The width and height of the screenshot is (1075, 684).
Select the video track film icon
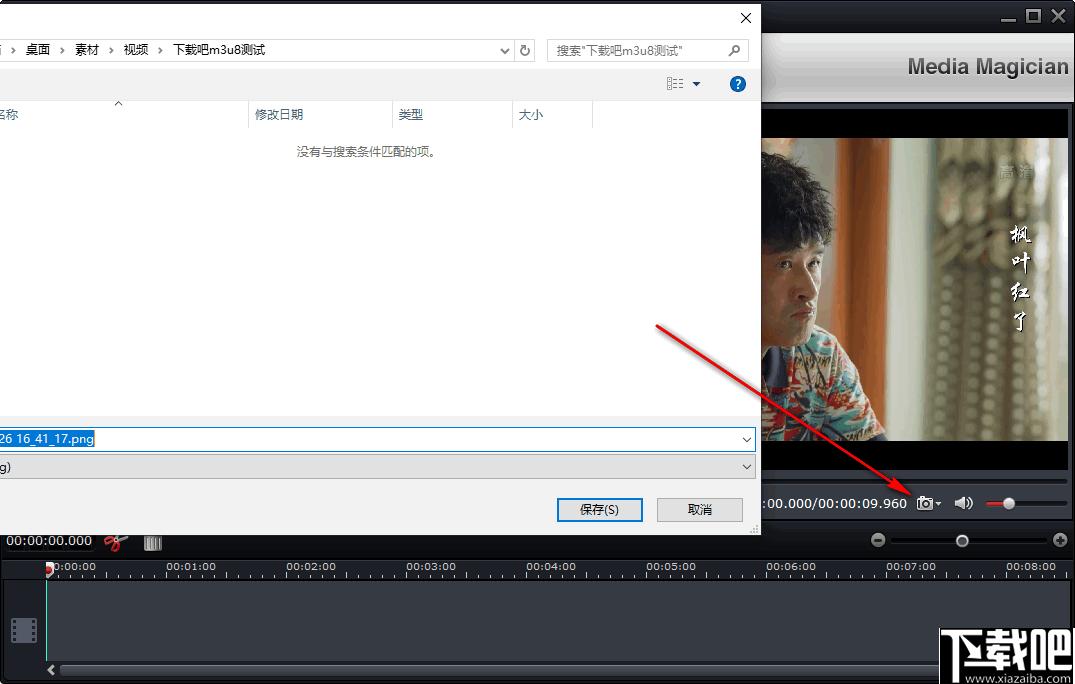[24, 631]
